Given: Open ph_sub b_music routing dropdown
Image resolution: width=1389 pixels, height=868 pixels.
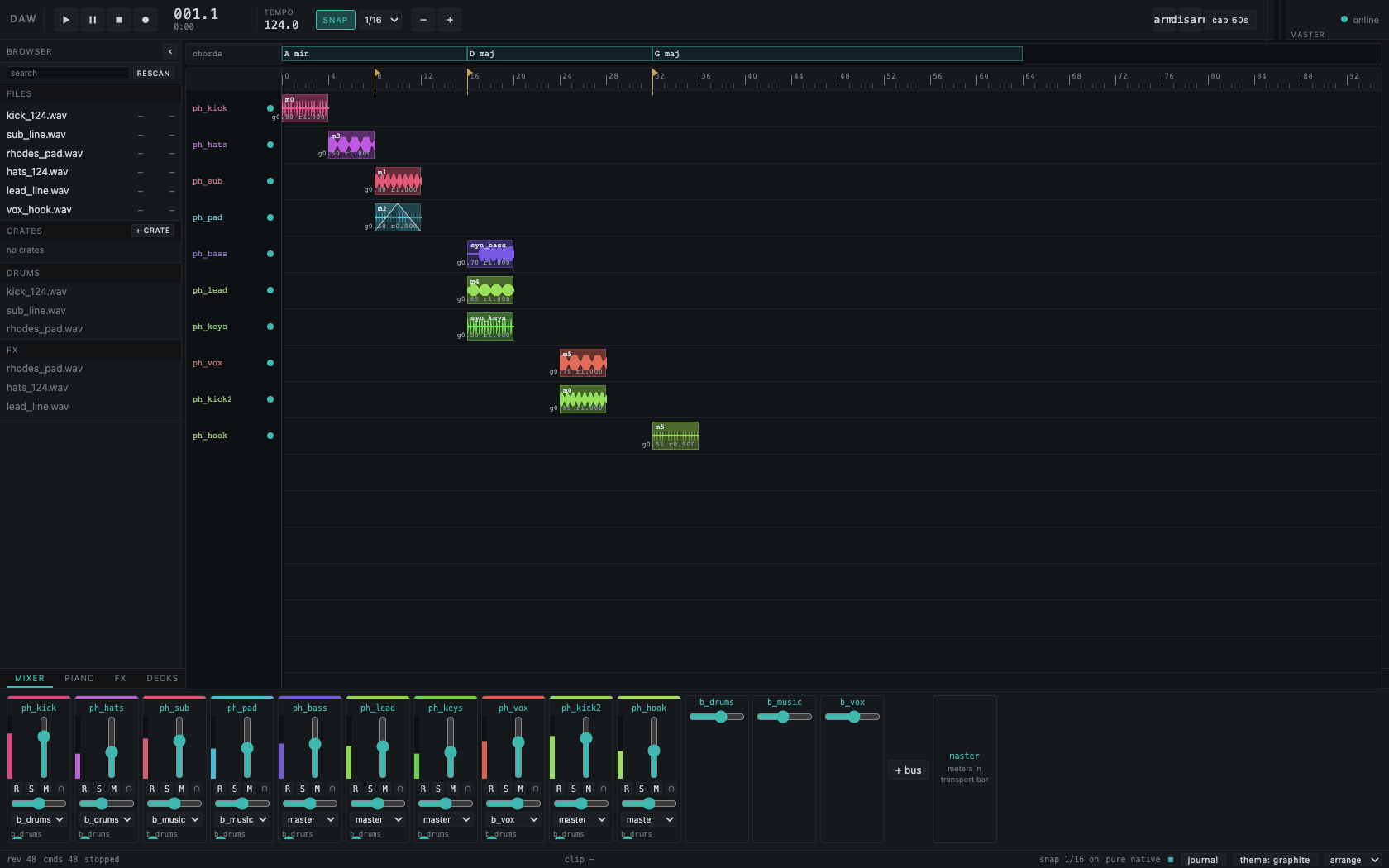Looking at the screenshot, I should coord(174,819).
